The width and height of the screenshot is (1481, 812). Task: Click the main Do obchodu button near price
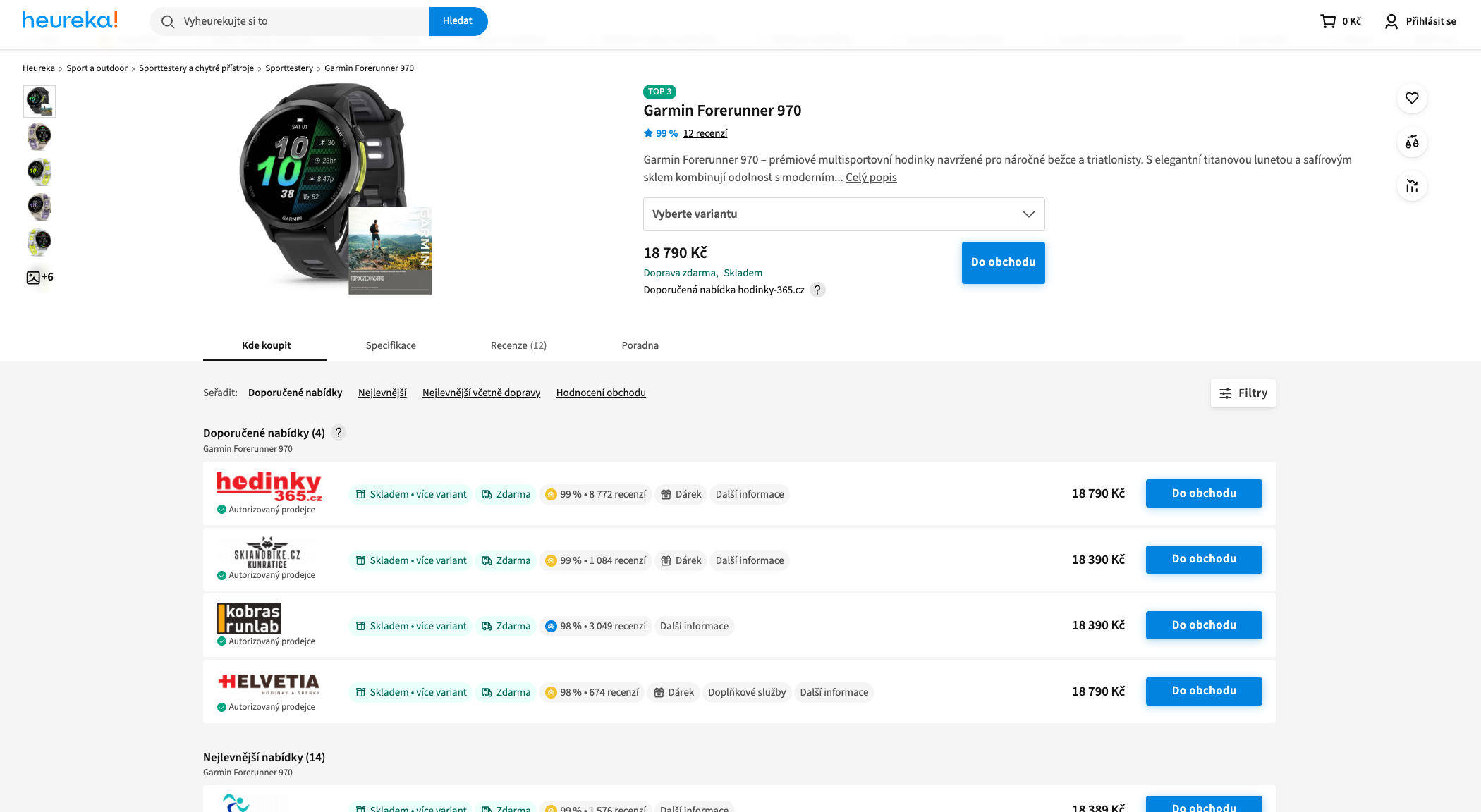coord(1003,262)
